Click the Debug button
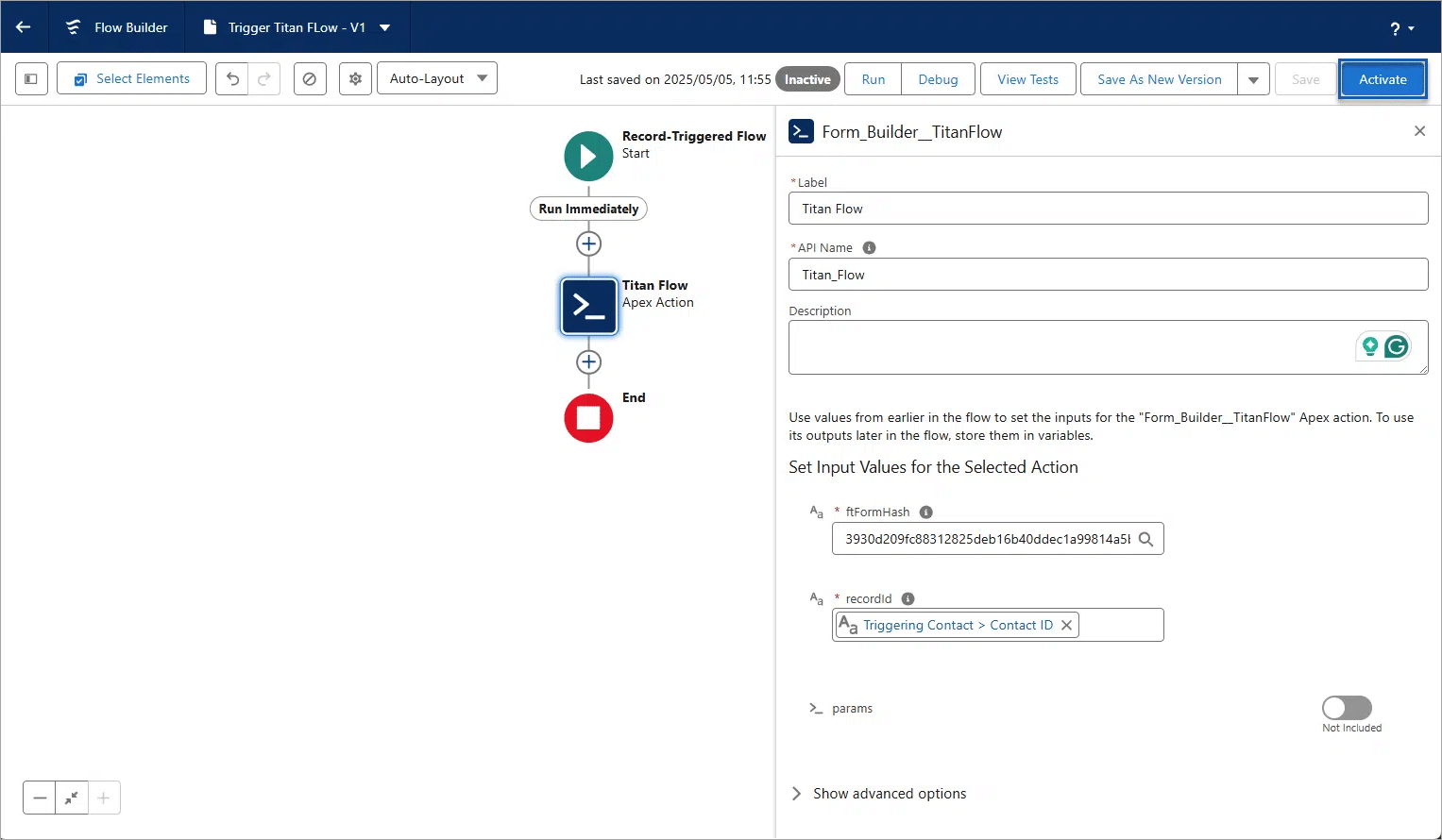 (938, 79)
